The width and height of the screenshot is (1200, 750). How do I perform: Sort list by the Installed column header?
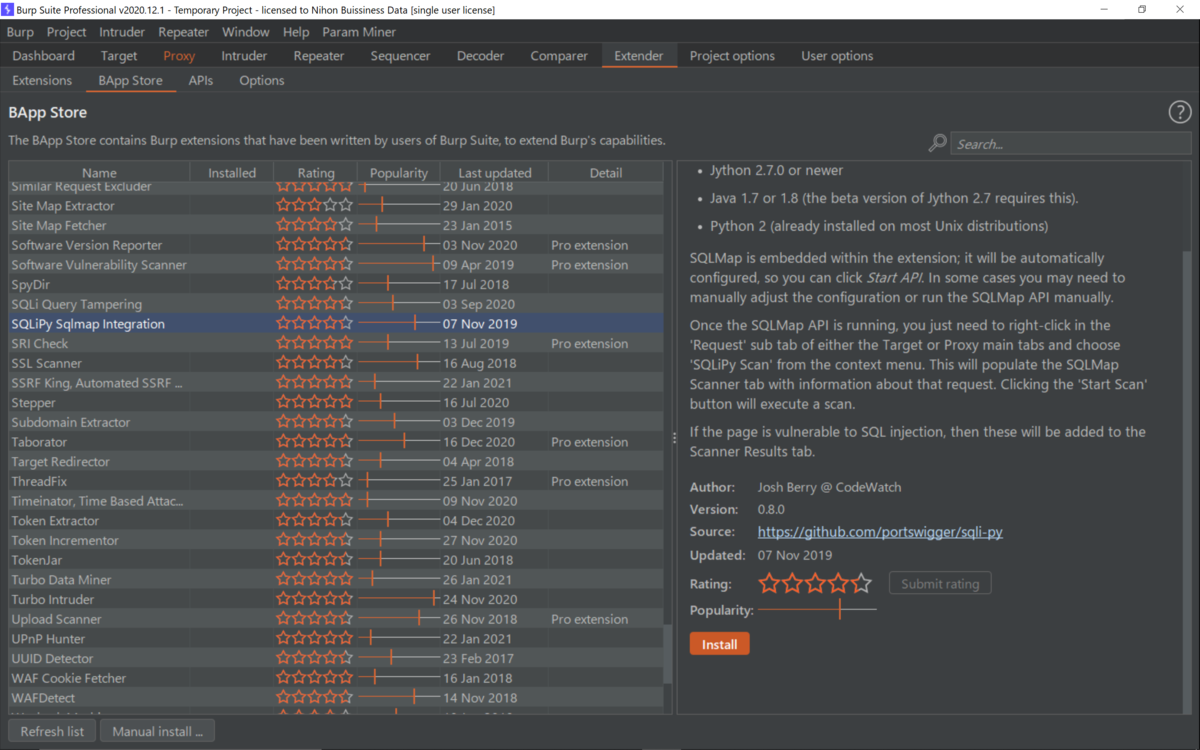(x=232, y=173)
